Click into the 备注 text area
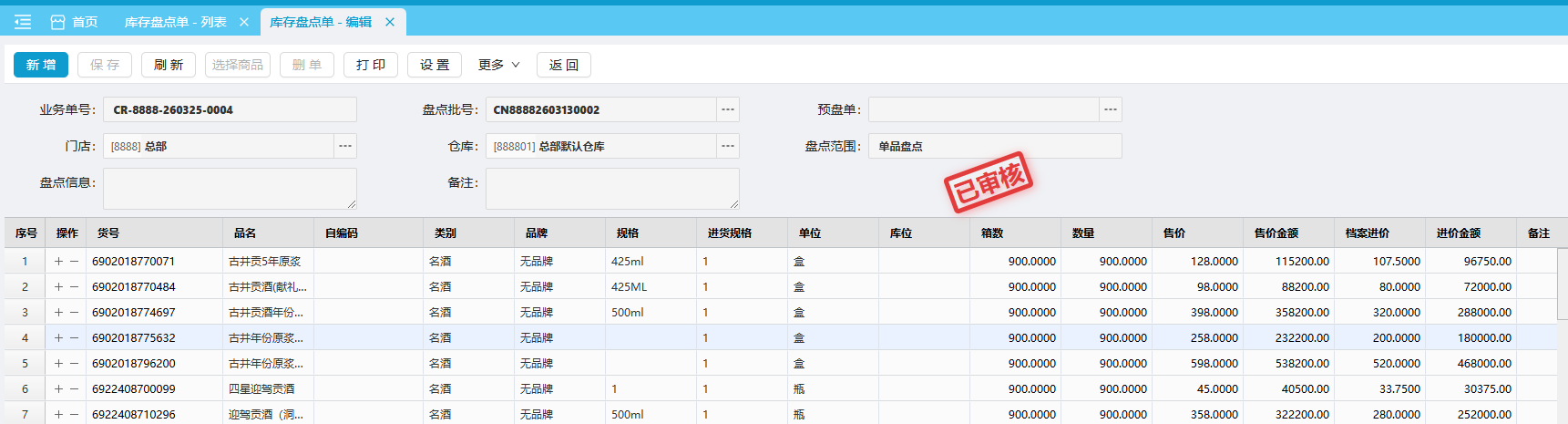The image size is (1568, 424). pyautogui.click(x=611, y=188)
